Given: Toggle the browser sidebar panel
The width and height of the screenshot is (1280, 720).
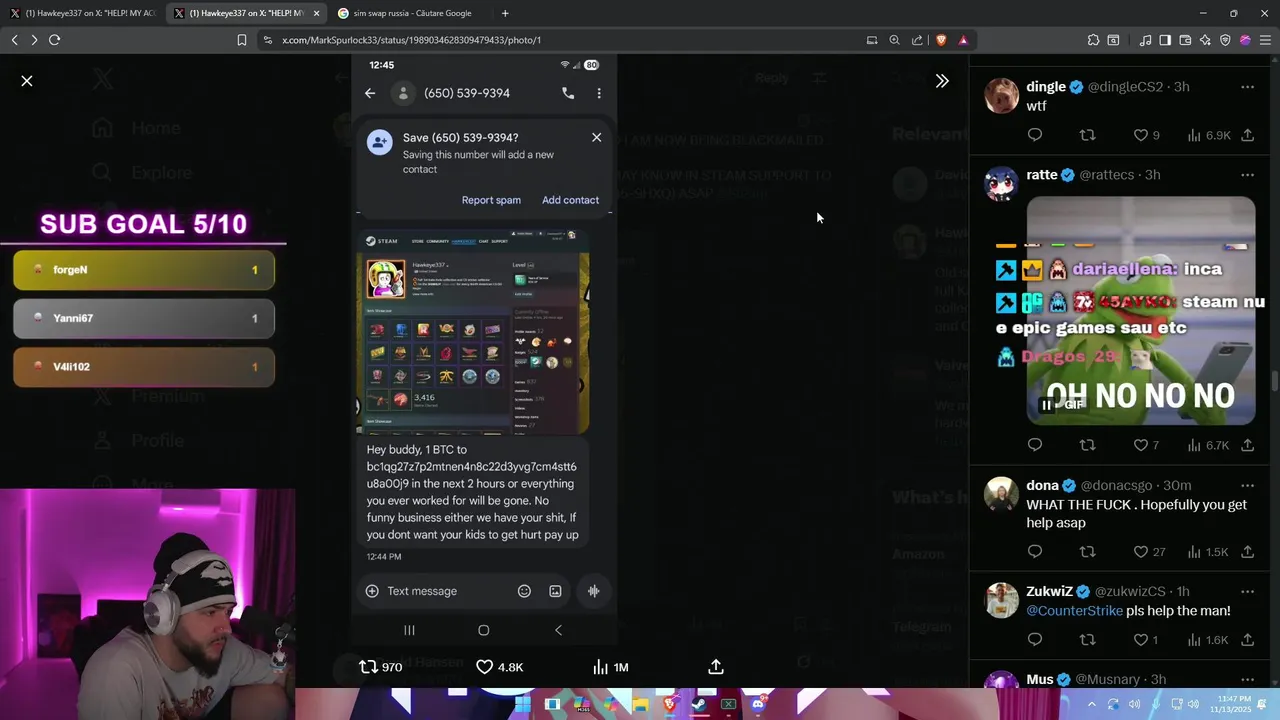Looking at the screenshot, I should 1165,40.
